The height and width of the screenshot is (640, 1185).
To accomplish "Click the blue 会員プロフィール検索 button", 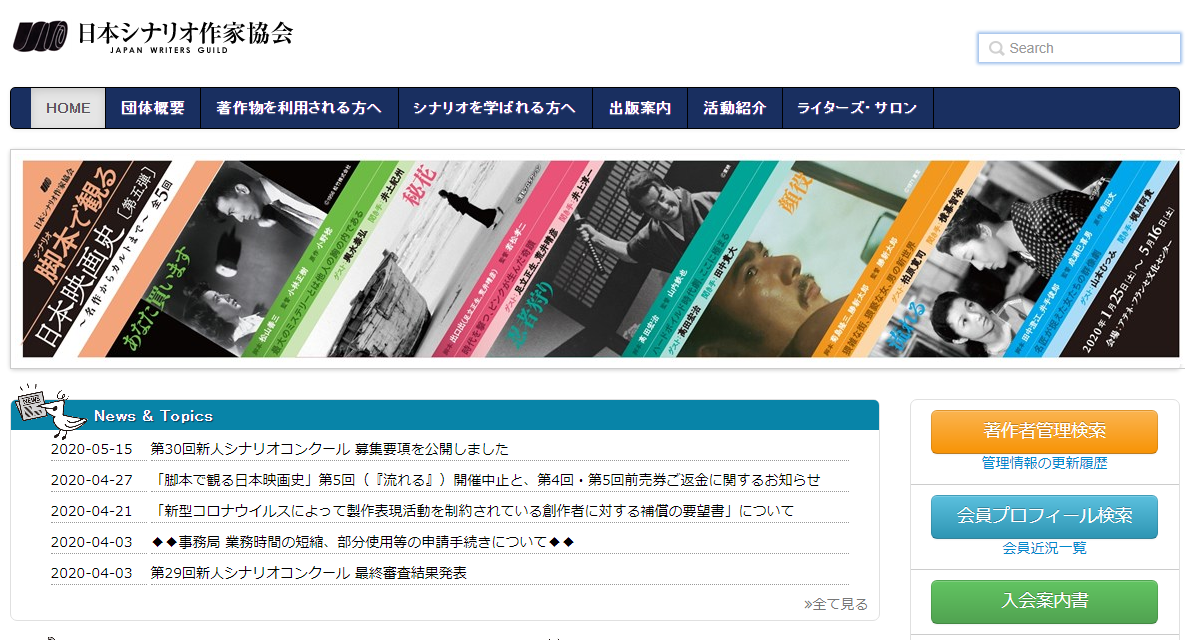I will click(x=1044, y=517).
